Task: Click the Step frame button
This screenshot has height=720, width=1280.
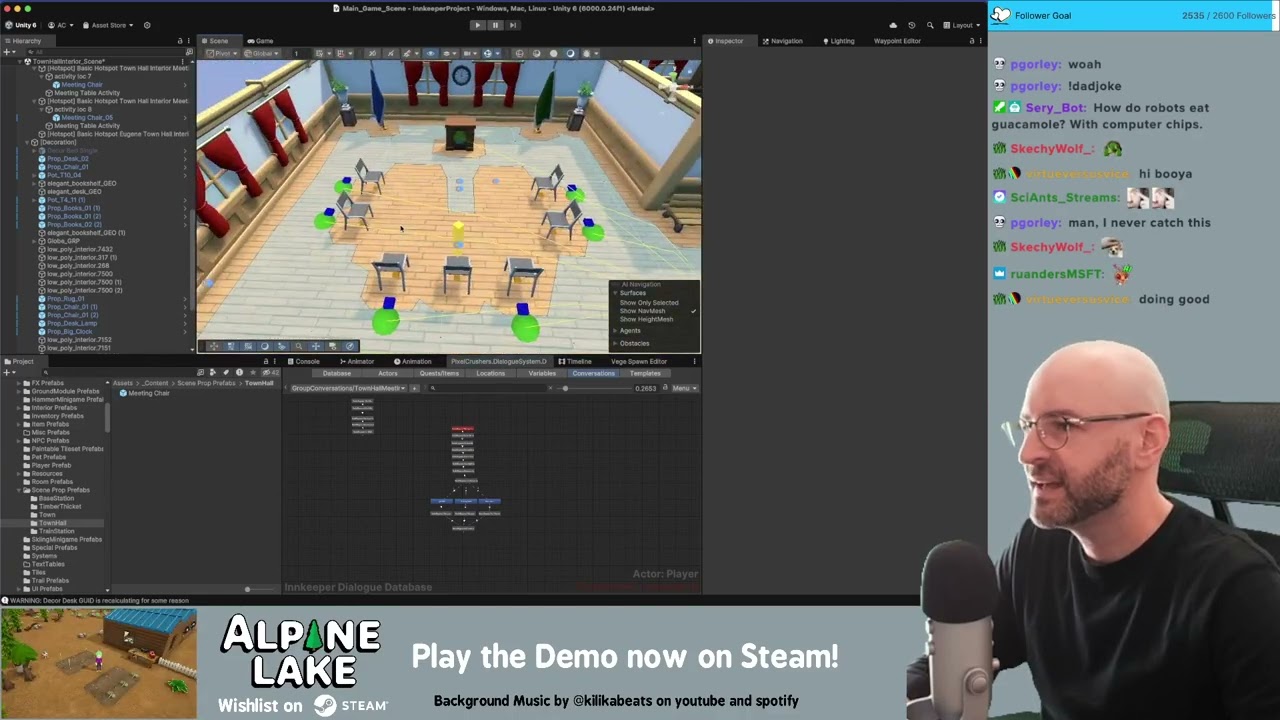Action: point(513,25)
